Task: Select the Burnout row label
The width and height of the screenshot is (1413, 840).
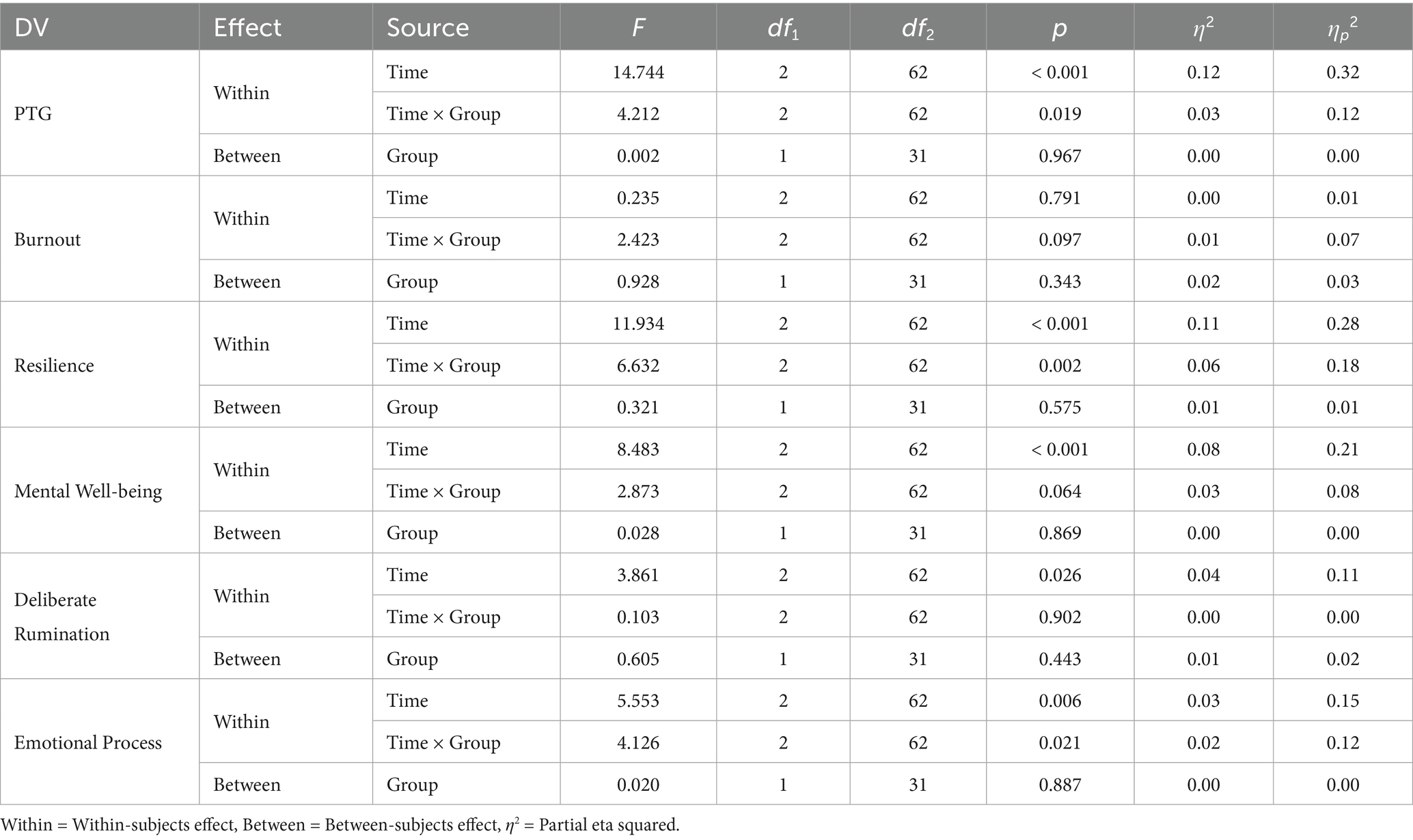Action: click(47, 239)
